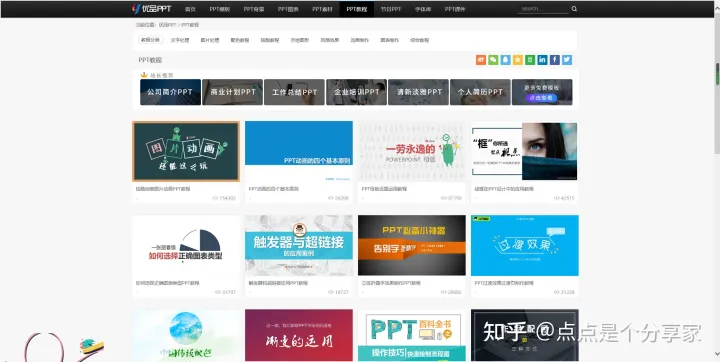Open the 商业计划PPT banner
The height and width of the screenshot is (362, 720).
(x=232, y=92)
